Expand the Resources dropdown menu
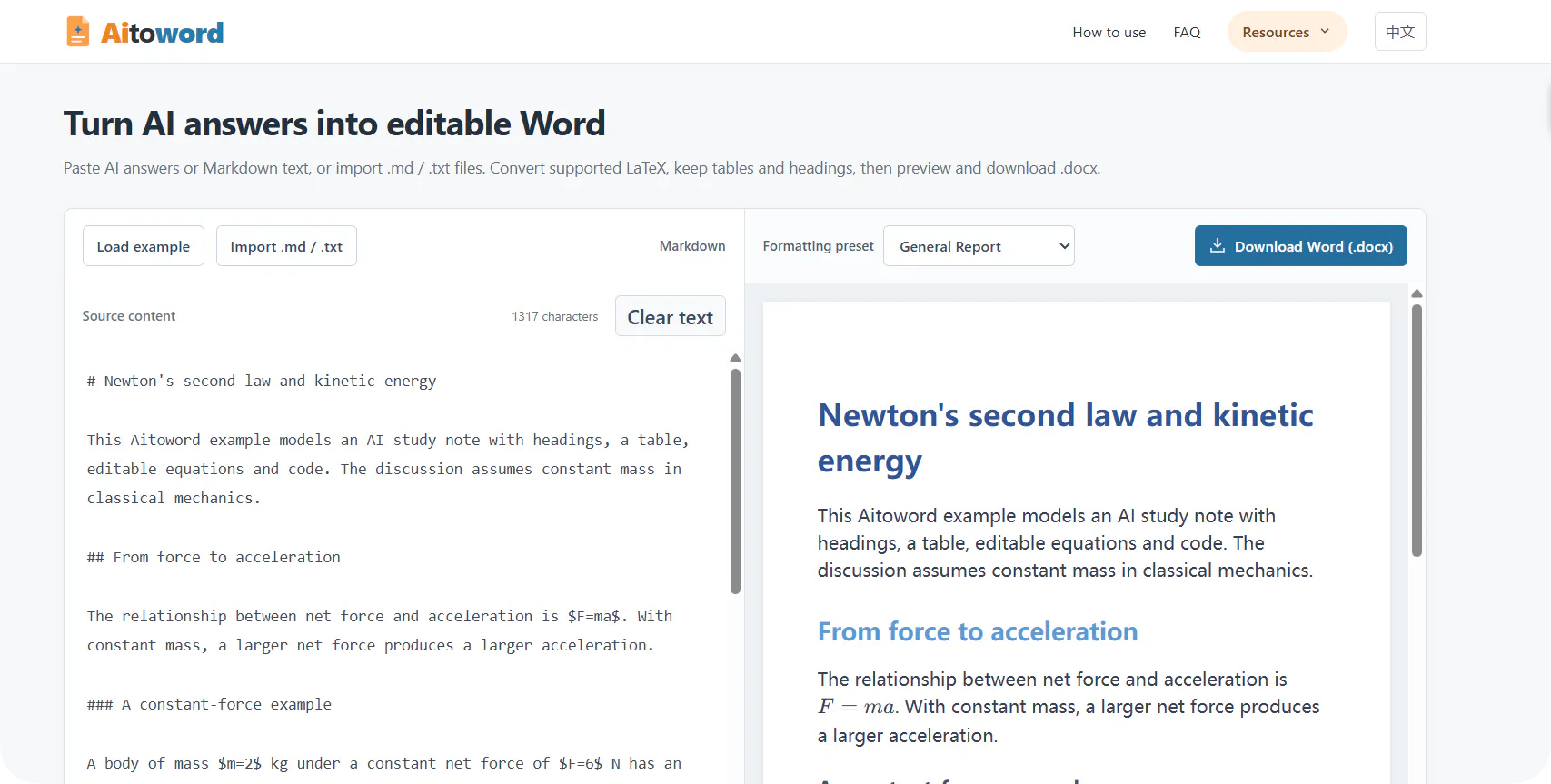1551x784 pixels. pyautogui.click(x=1287, y=32)
